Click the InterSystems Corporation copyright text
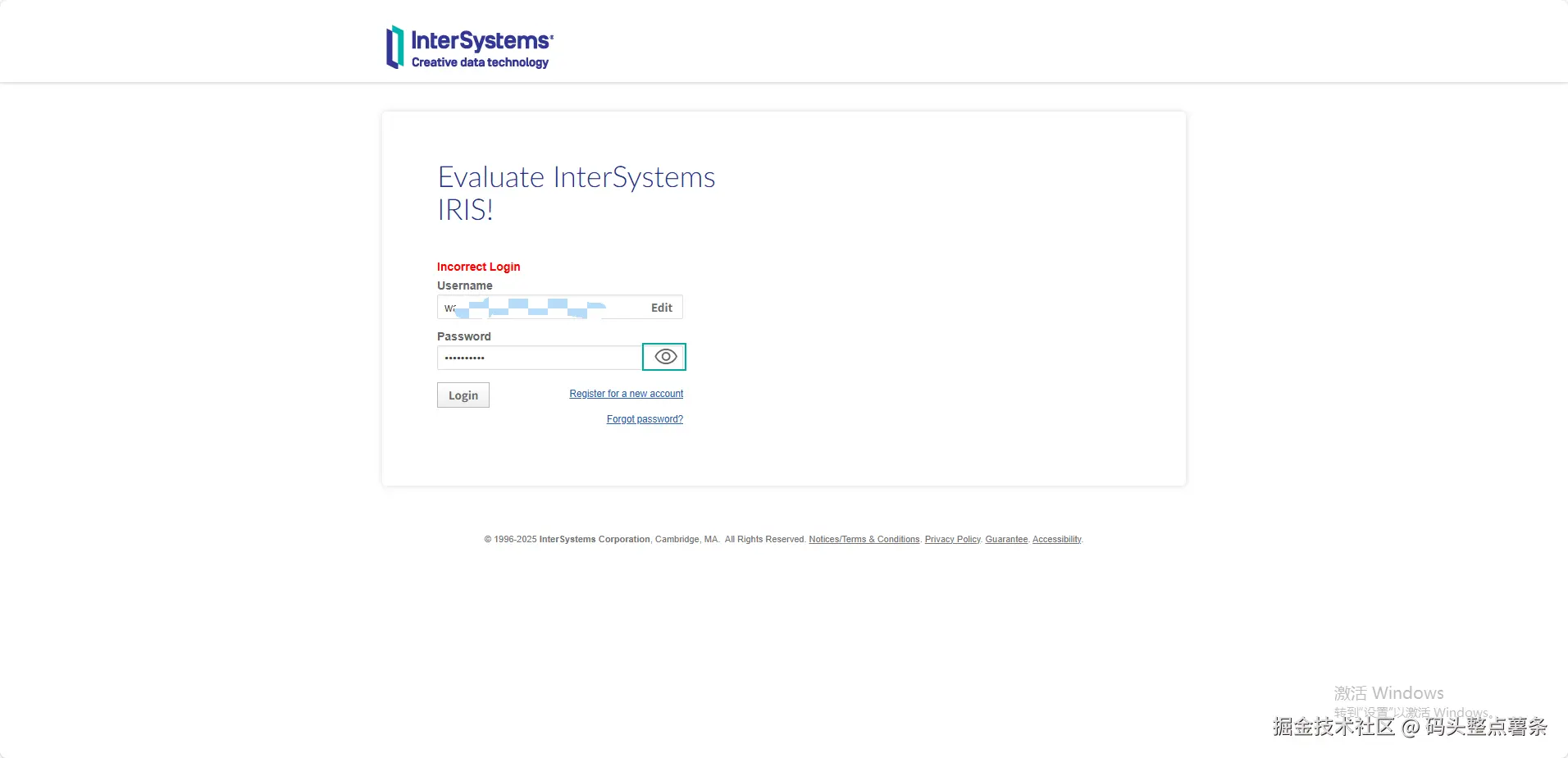Screen dimensions: 1568x758 595,539
